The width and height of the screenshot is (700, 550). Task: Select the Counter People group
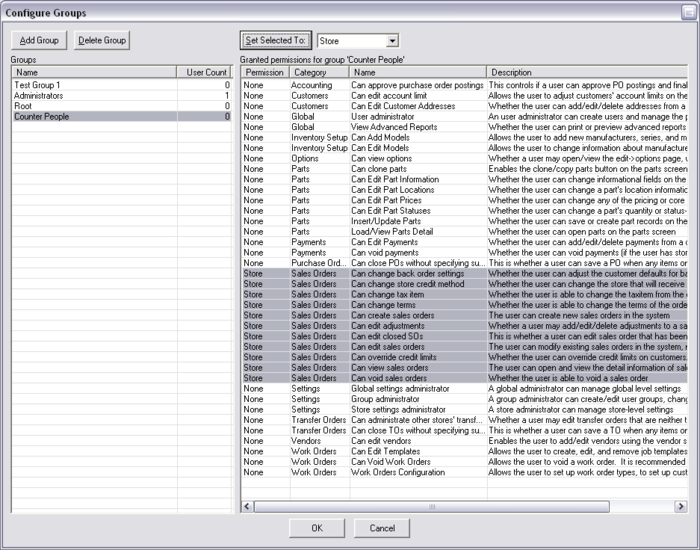click(x=42, y=117)
